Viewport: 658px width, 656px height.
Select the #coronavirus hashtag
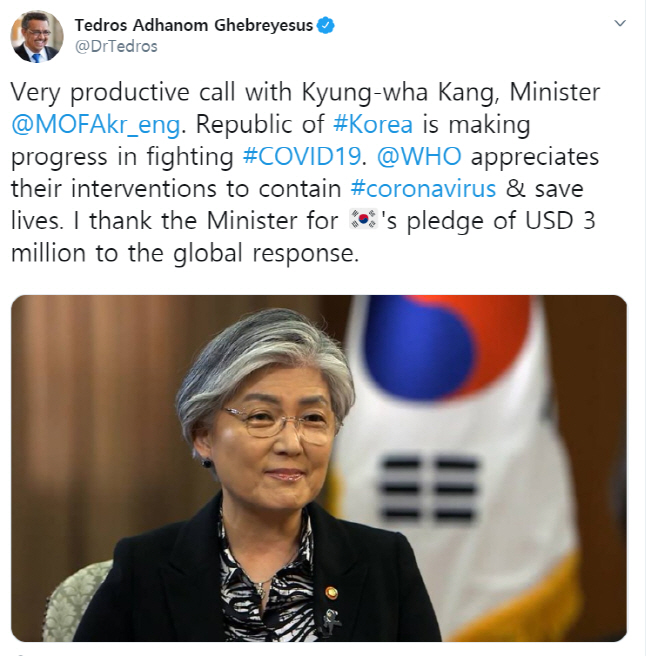coord(423,189)
